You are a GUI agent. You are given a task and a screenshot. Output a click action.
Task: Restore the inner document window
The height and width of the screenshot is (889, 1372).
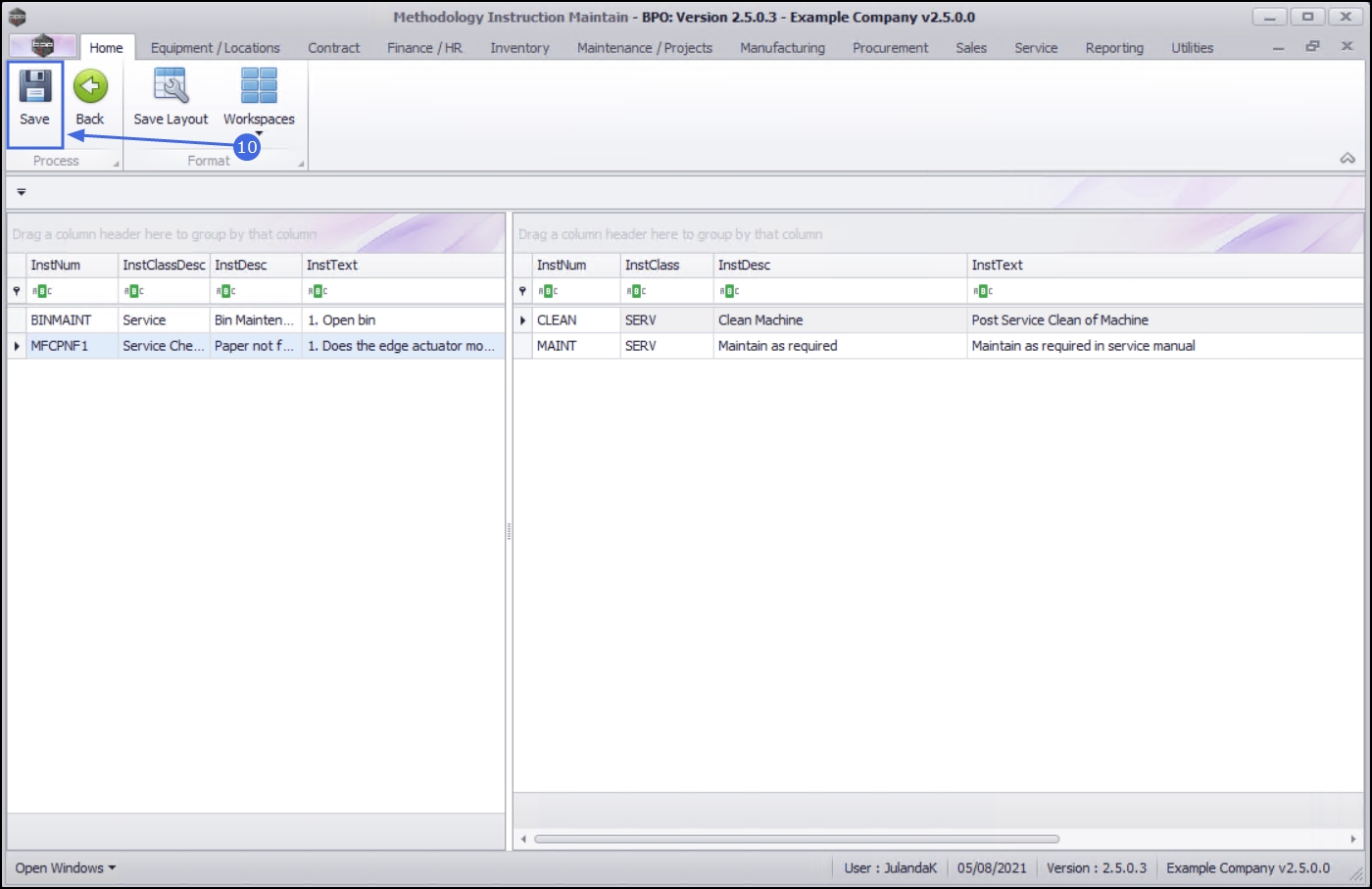click(1312, 46)
